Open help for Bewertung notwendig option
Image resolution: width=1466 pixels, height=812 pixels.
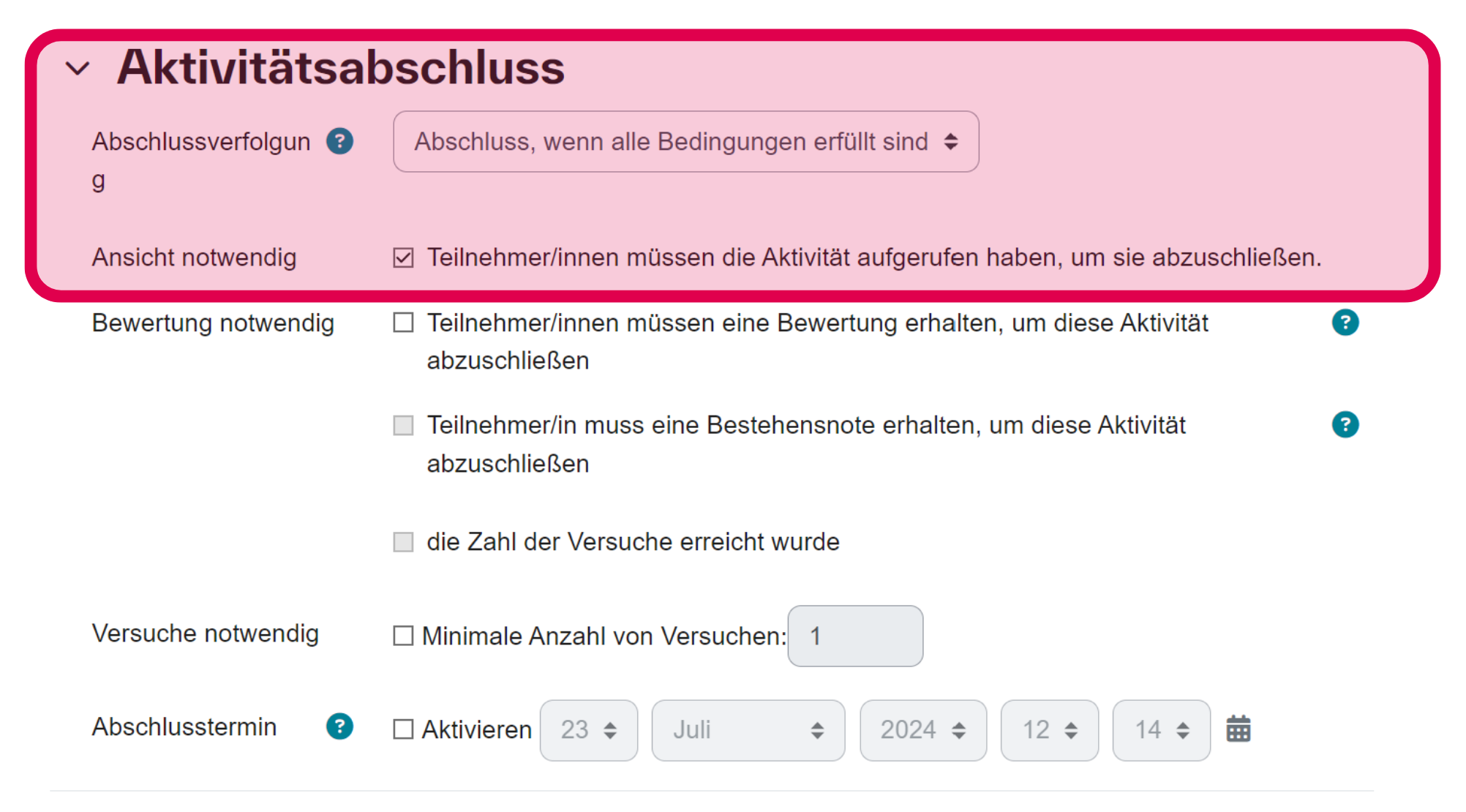[x=1345, y=323]
